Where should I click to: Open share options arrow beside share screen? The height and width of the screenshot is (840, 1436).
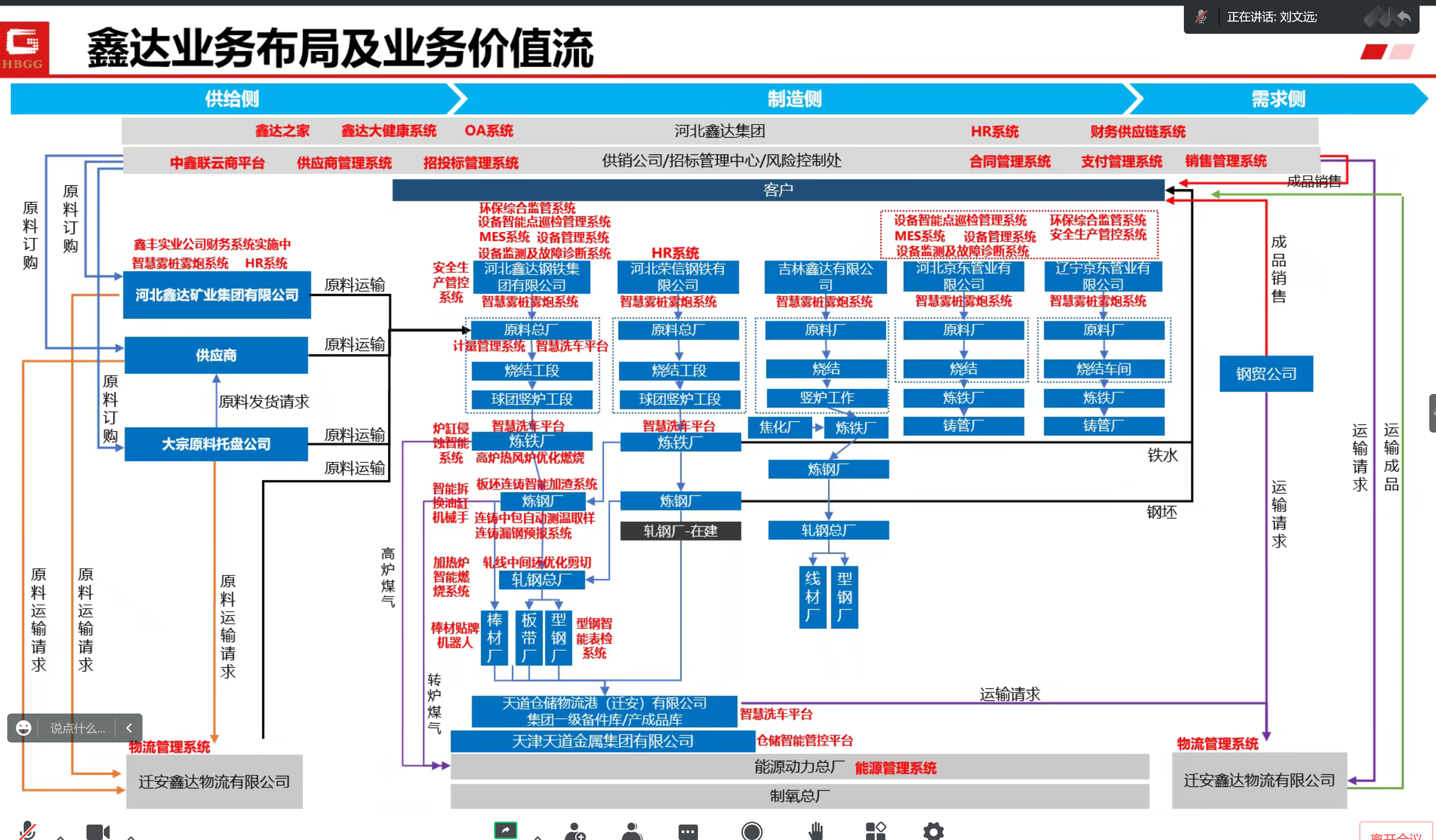538,837
